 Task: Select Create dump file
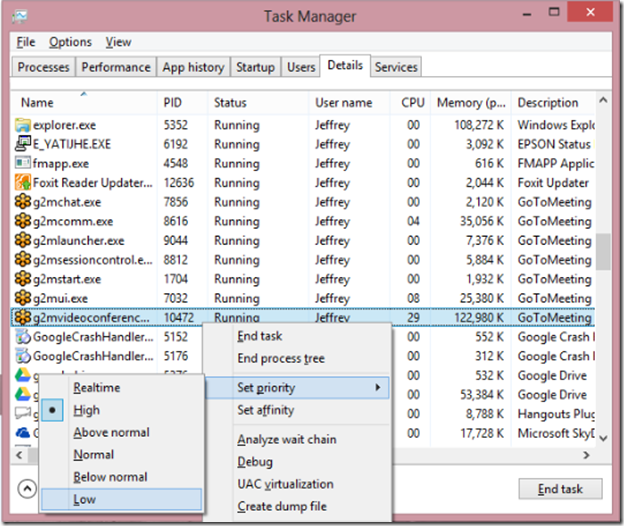tap(282, 507)
